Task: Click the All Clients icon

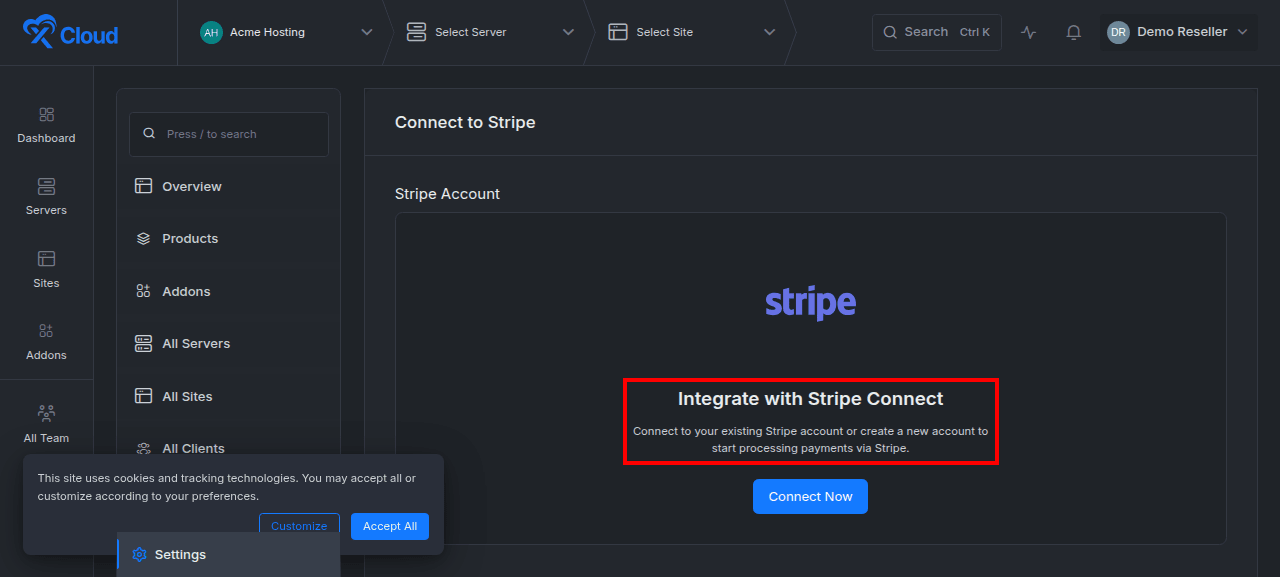Action: click(143, 448)
